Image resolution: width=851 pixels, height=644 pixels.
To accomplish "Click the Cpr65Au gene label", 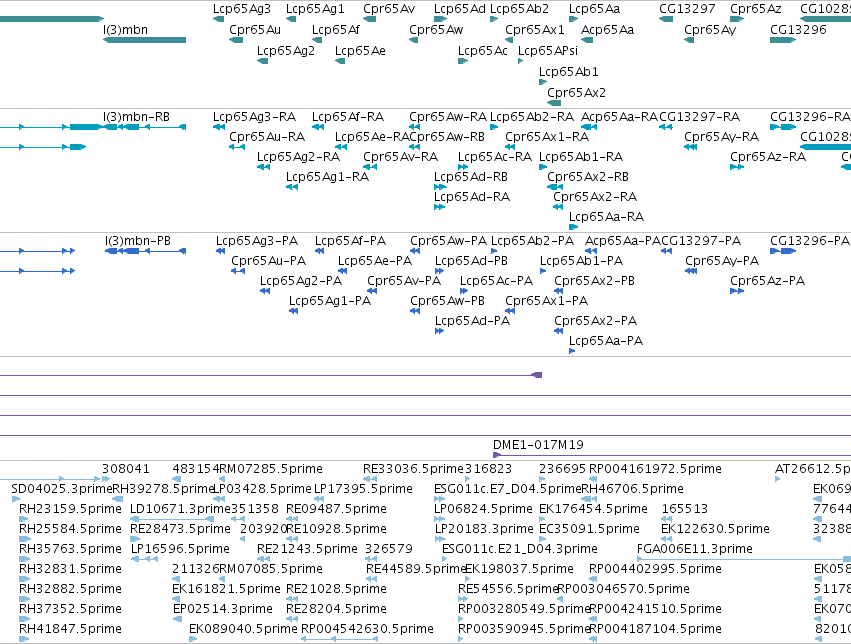I will 255,30.
